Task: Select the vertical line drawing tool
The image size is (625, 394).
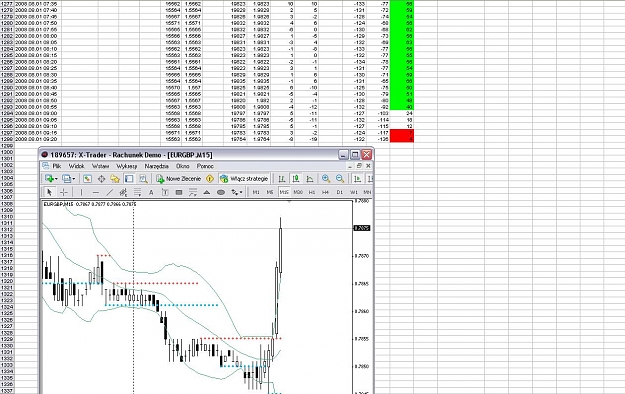Action: (x=81, y=192)
